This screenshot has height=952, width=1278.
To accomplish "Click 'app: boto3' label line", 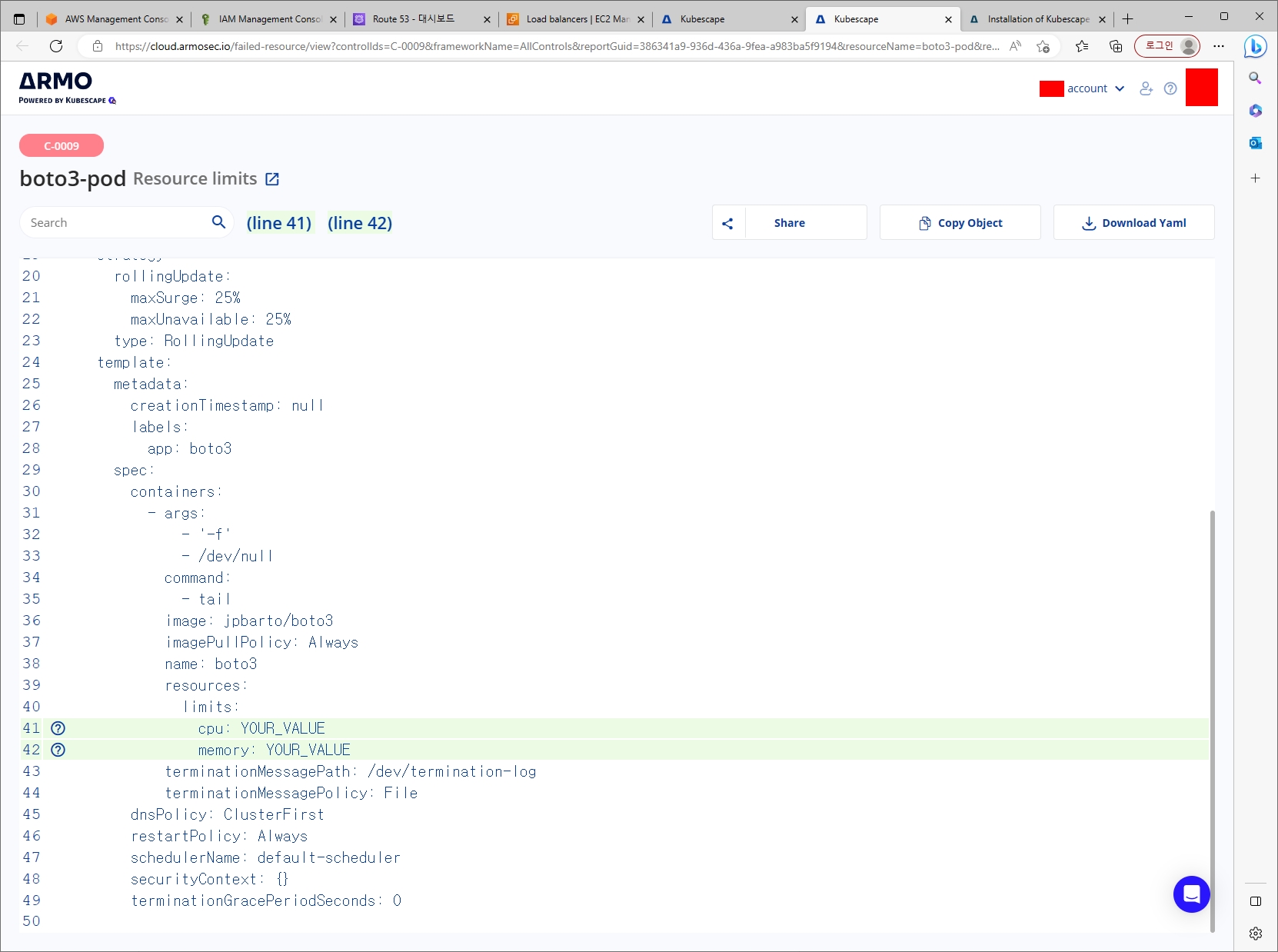I will click(189, 448).
